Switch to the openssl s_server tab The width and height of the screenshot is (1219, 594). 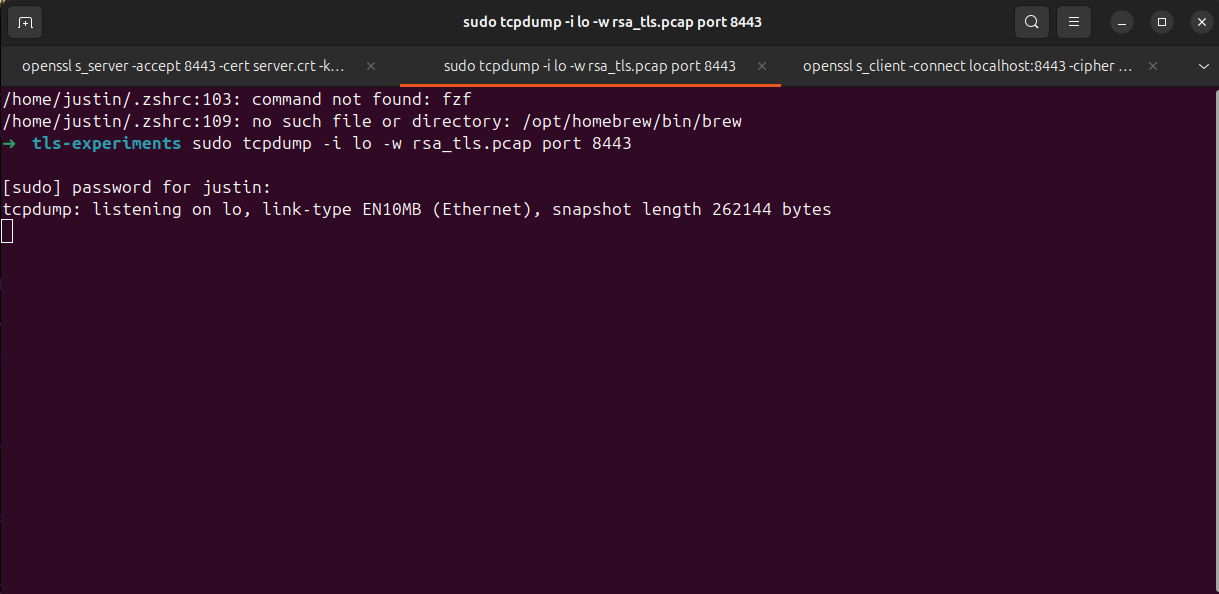click(x=183, y=66)
